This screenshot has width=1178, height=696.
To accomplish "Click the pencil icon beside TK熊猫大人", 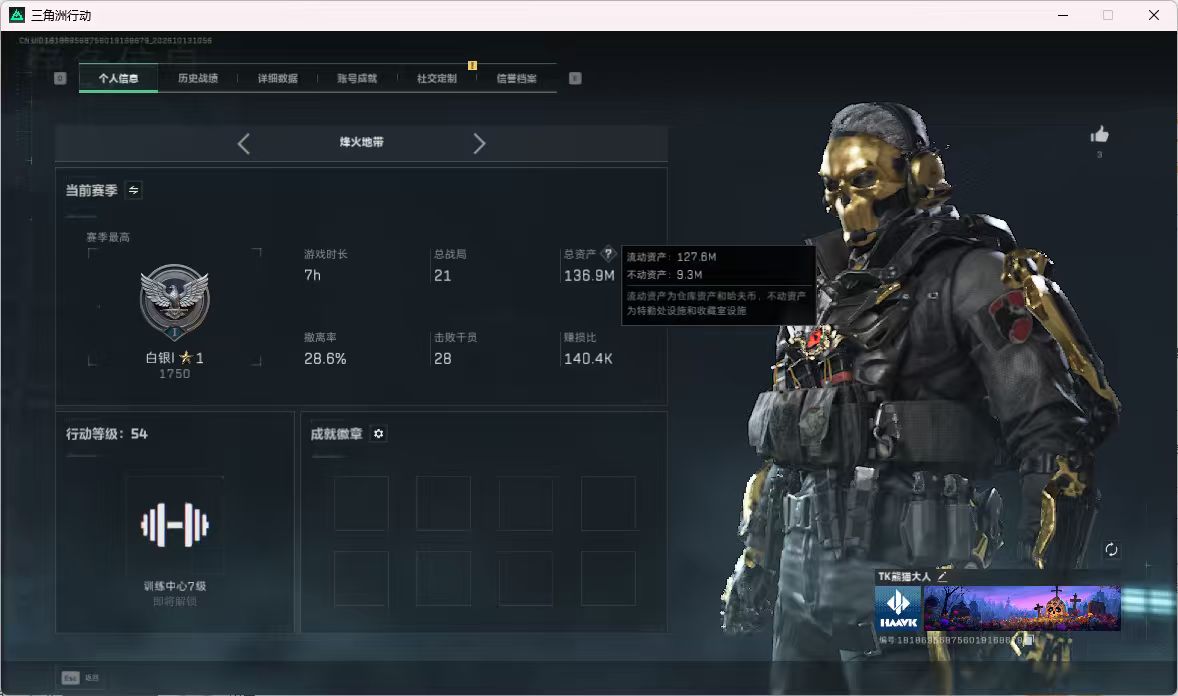I will coord(942,576).
